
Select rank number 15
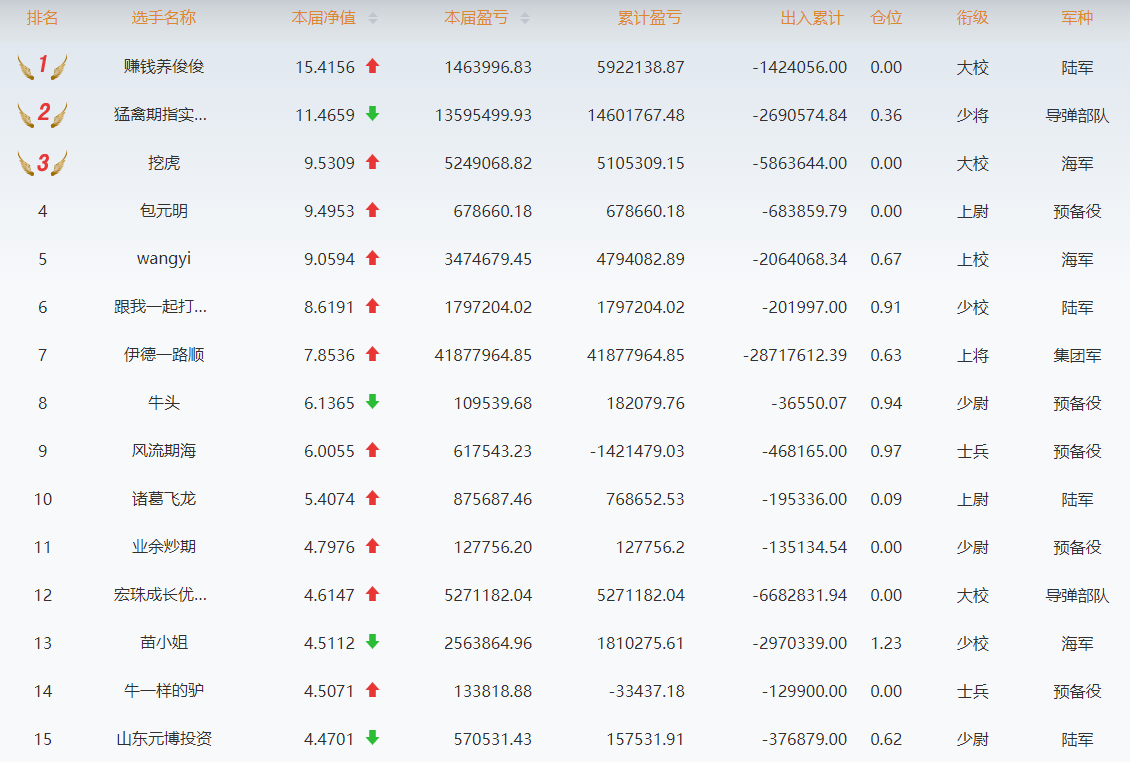[x=43, y=739]
